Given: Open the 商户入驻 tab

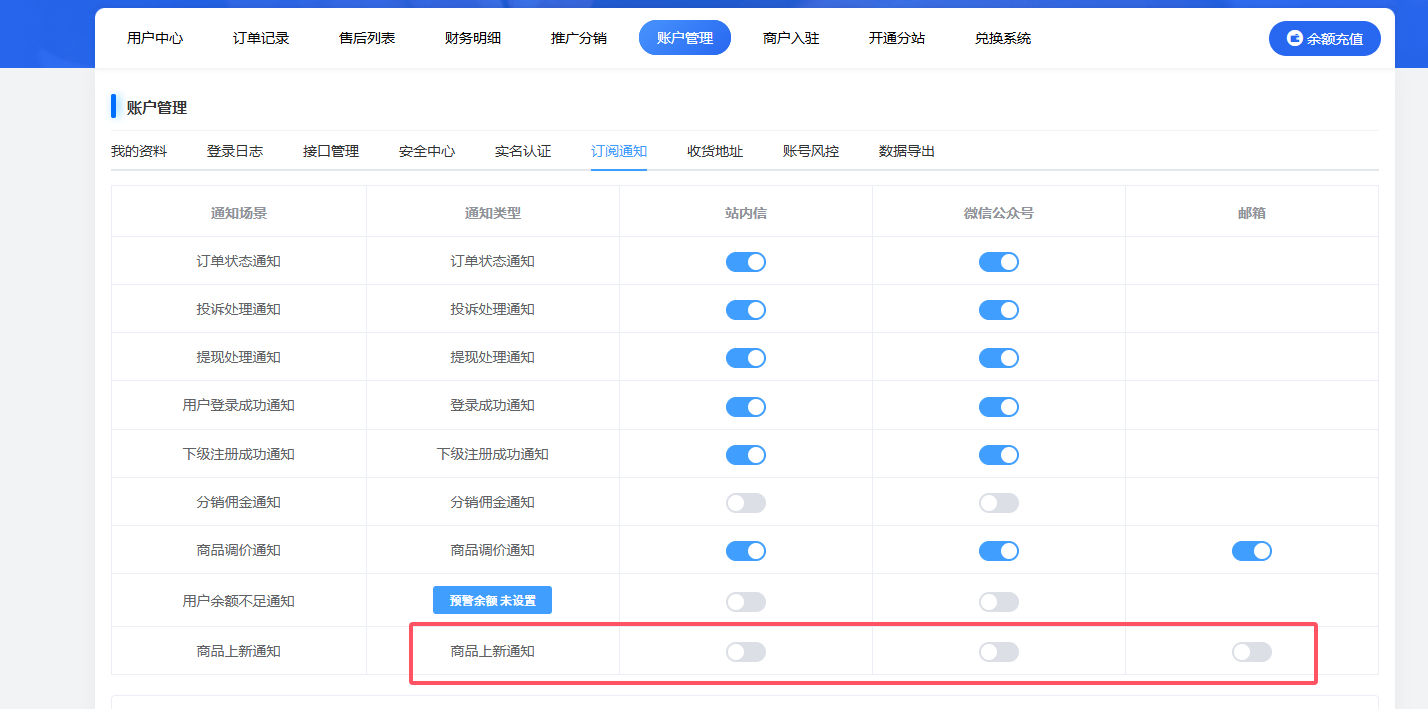Looking at the screenshot, I should tap(791, 38).
